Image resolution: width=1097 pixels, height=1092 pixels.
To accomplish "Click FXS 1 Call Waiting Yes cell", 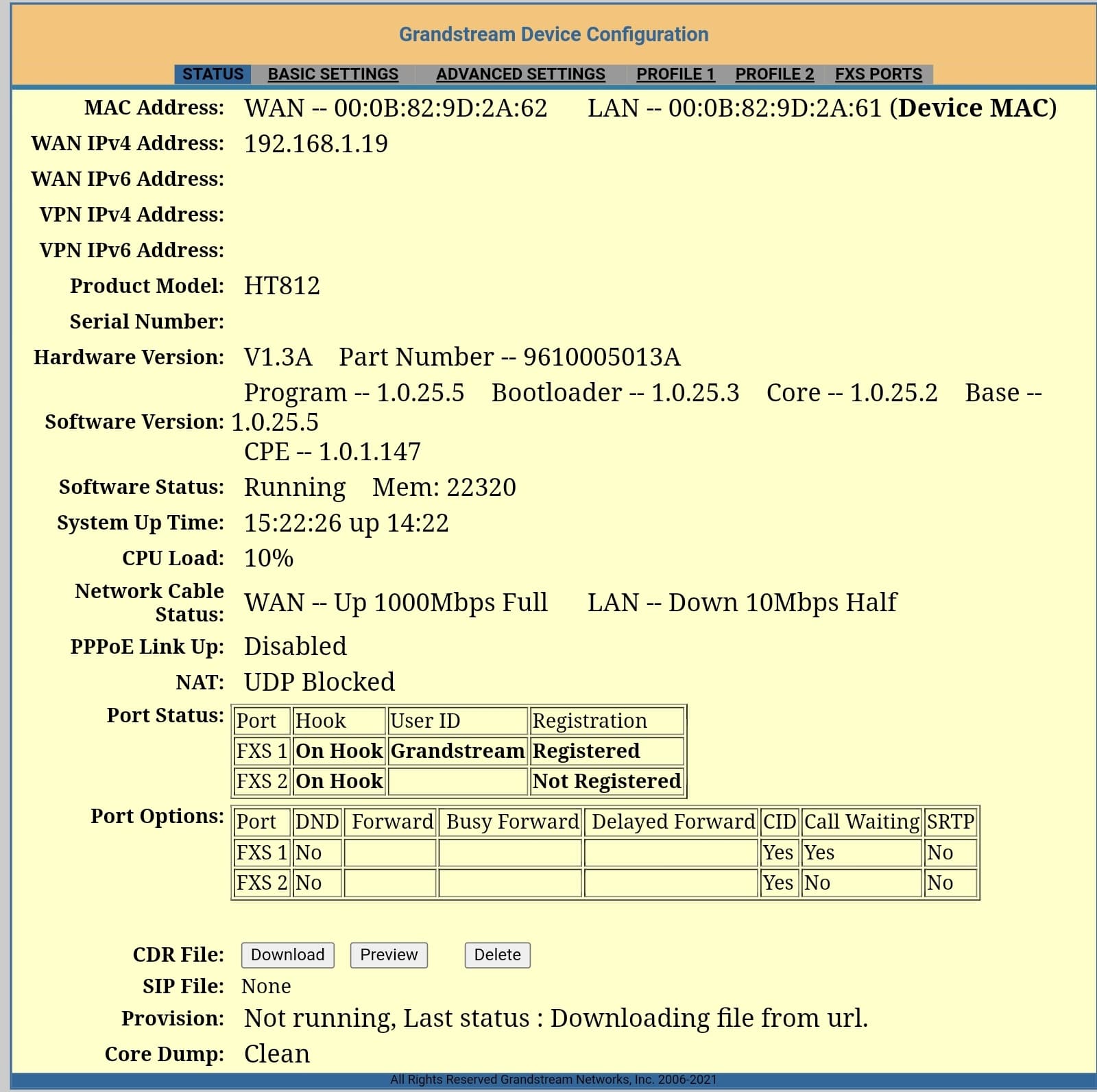I will 861,853.
